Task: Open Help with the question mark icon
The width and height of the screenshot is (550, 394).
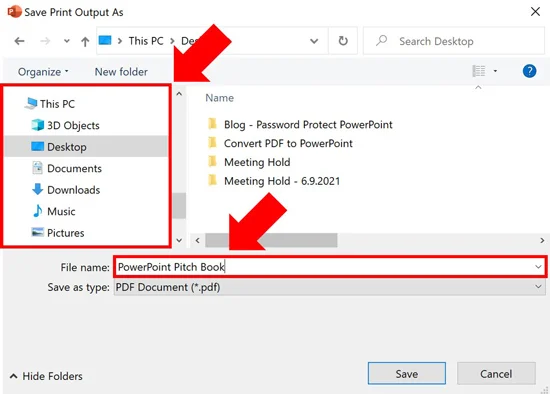Action: [x=529, y=71]
